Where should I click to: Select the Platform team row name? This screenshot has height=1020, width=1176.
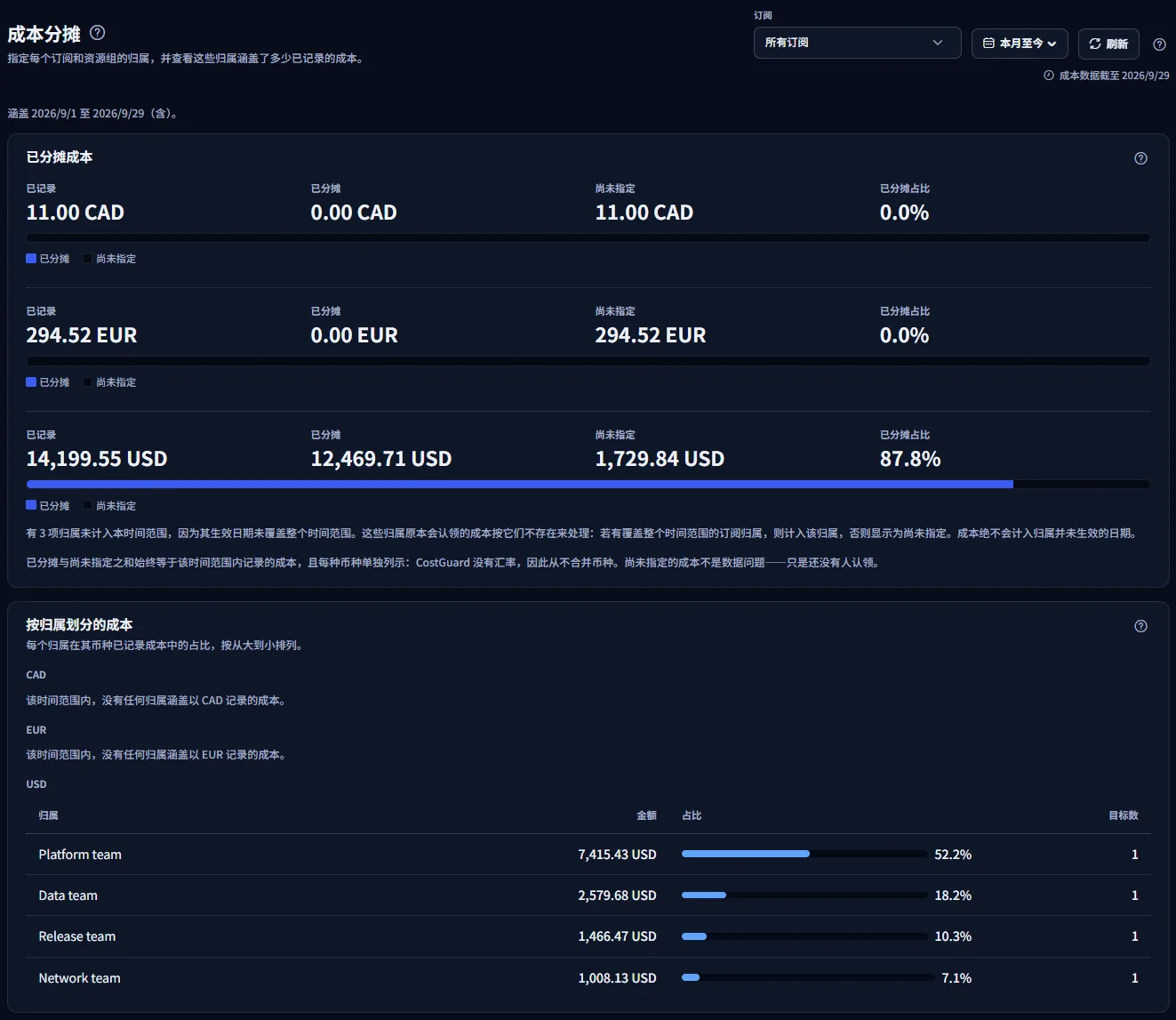coord(80,855)
